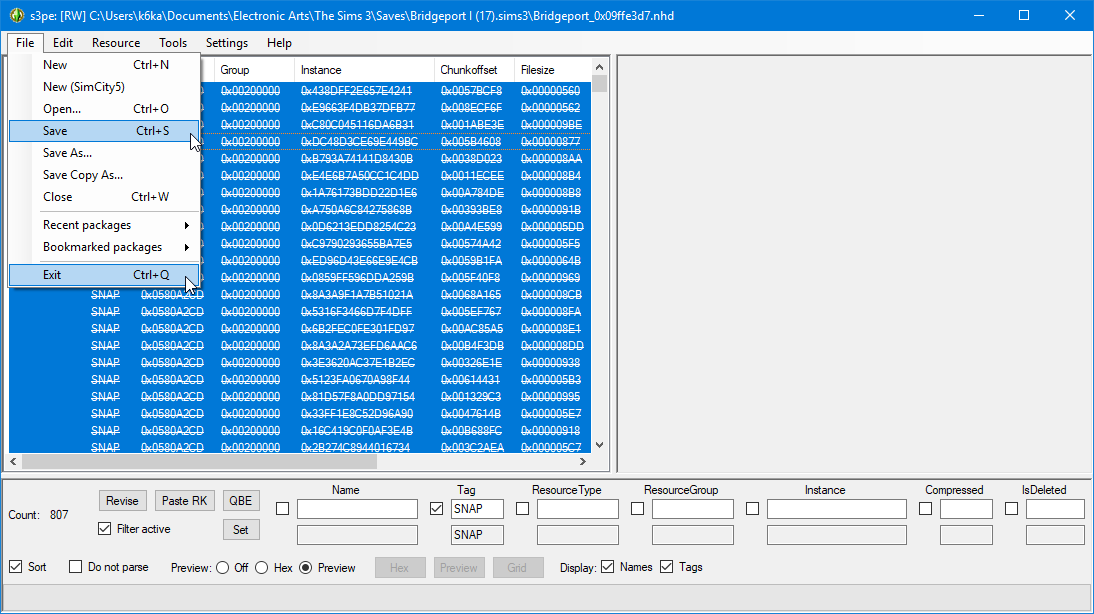Click Filesize cell 0x00000995

[x=550, y=396]
